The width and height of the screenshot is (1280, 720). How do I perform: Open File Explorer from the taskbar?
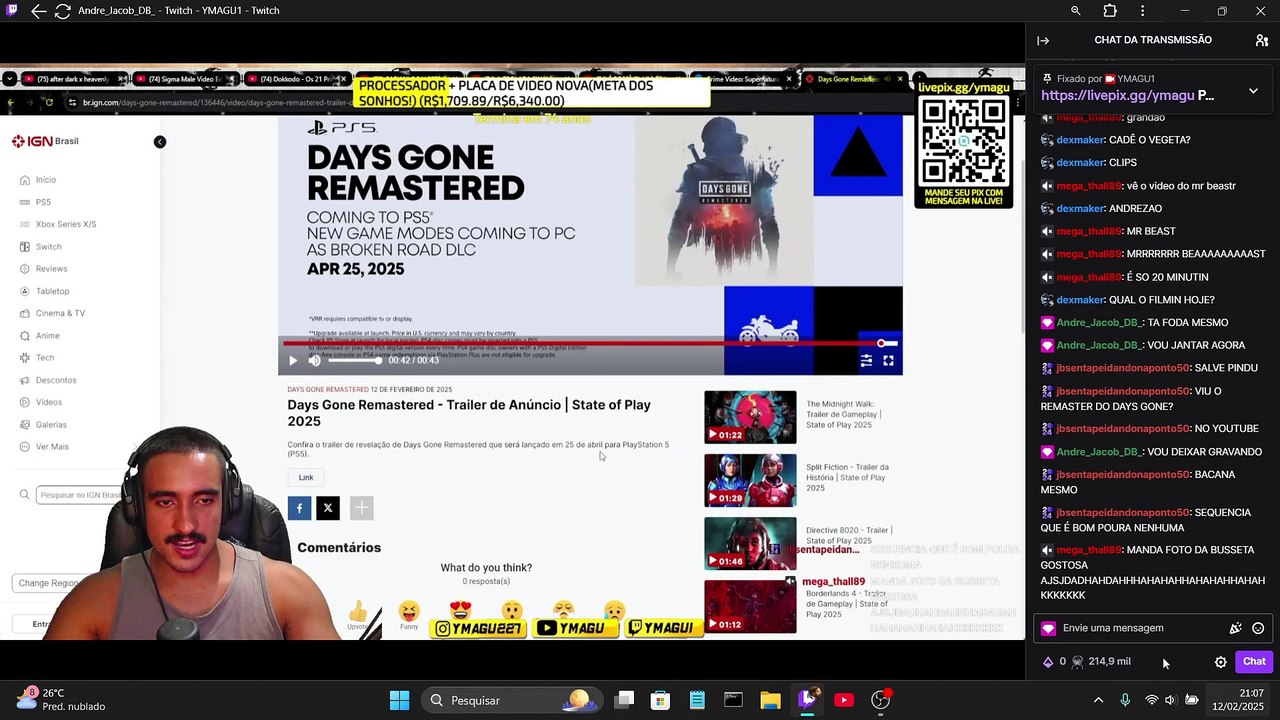[770, 700]
